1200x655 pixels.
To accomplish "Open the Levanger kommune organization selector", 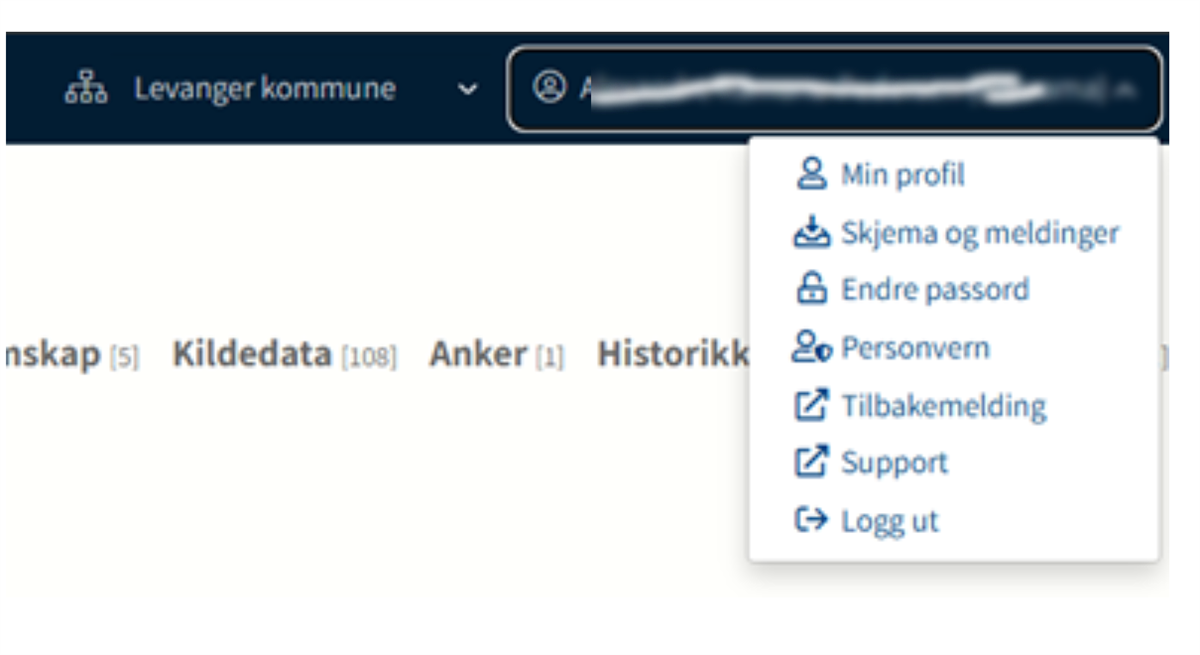I will pyautogui.click(x=265, y=89).
